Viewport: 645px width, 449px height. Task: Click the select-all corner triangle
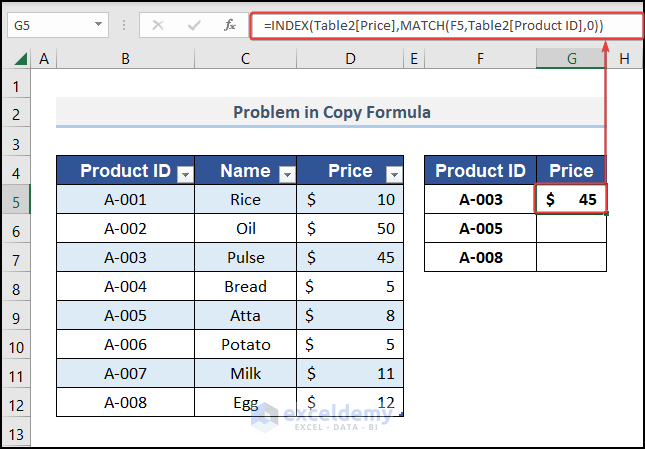pos(17,61)
